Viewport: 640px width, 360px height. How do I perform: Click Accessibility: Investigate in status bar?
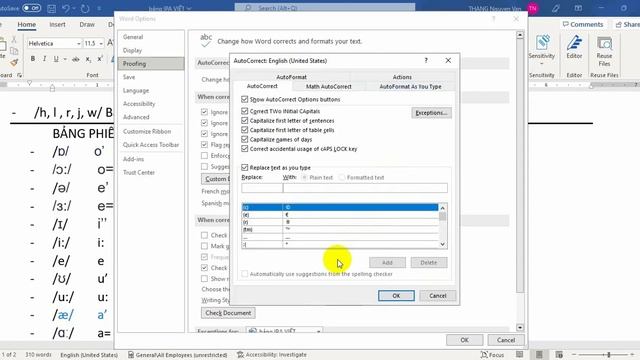click(x=272, y=355)
